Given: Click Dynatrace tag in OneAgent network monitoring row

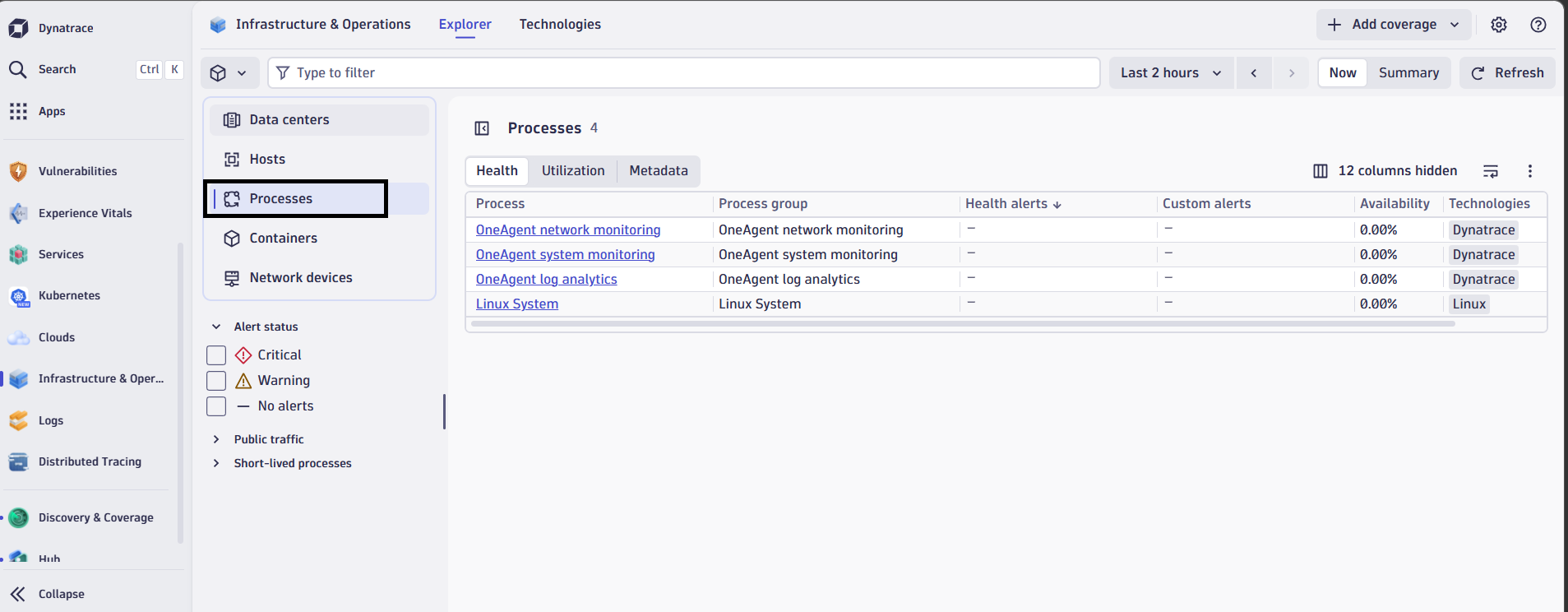Looking at the screenshot, I should click(x=1483, y=230).
